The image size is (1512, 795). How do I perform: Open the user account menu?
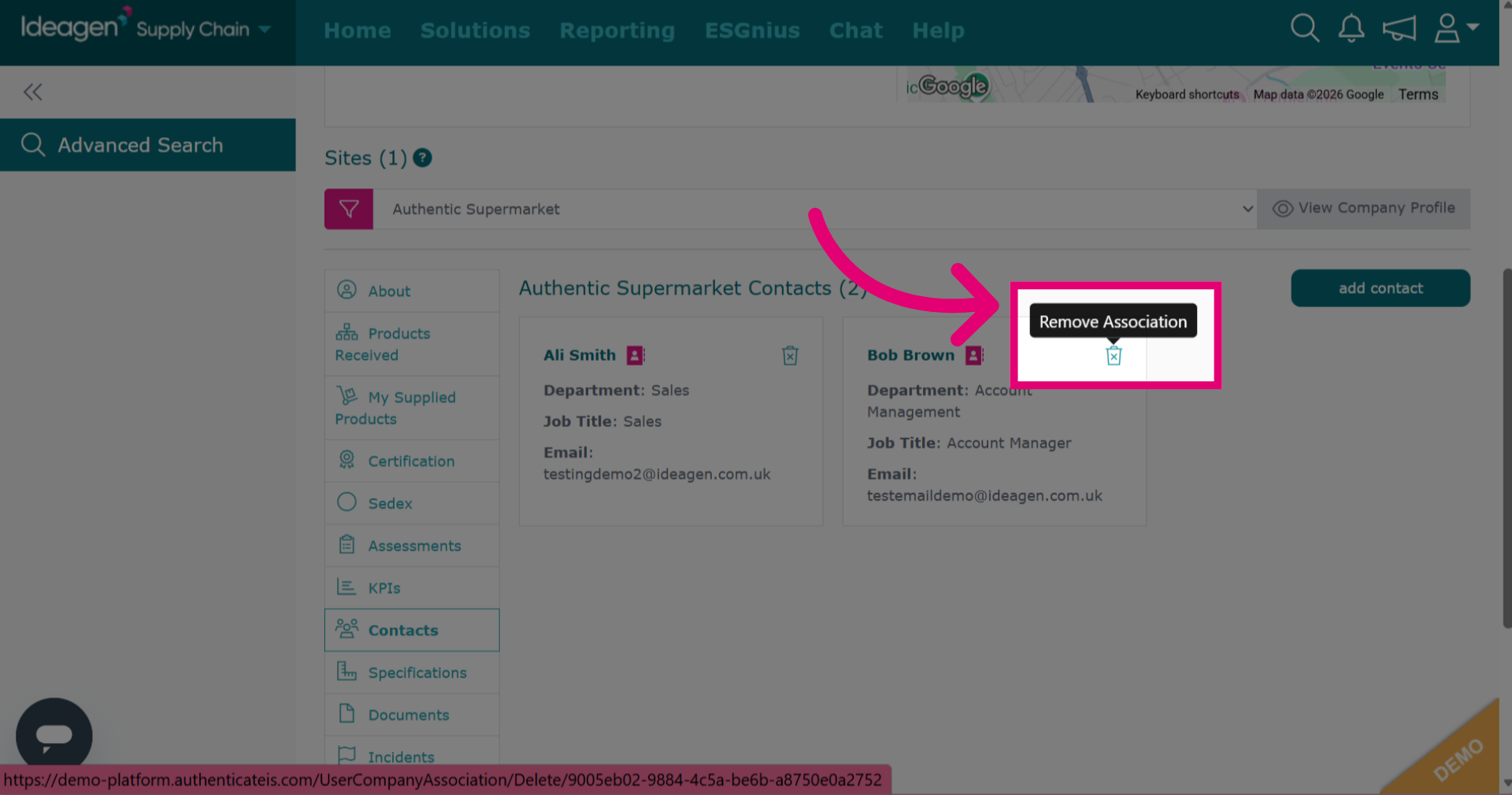click(x=1455, y=28)
